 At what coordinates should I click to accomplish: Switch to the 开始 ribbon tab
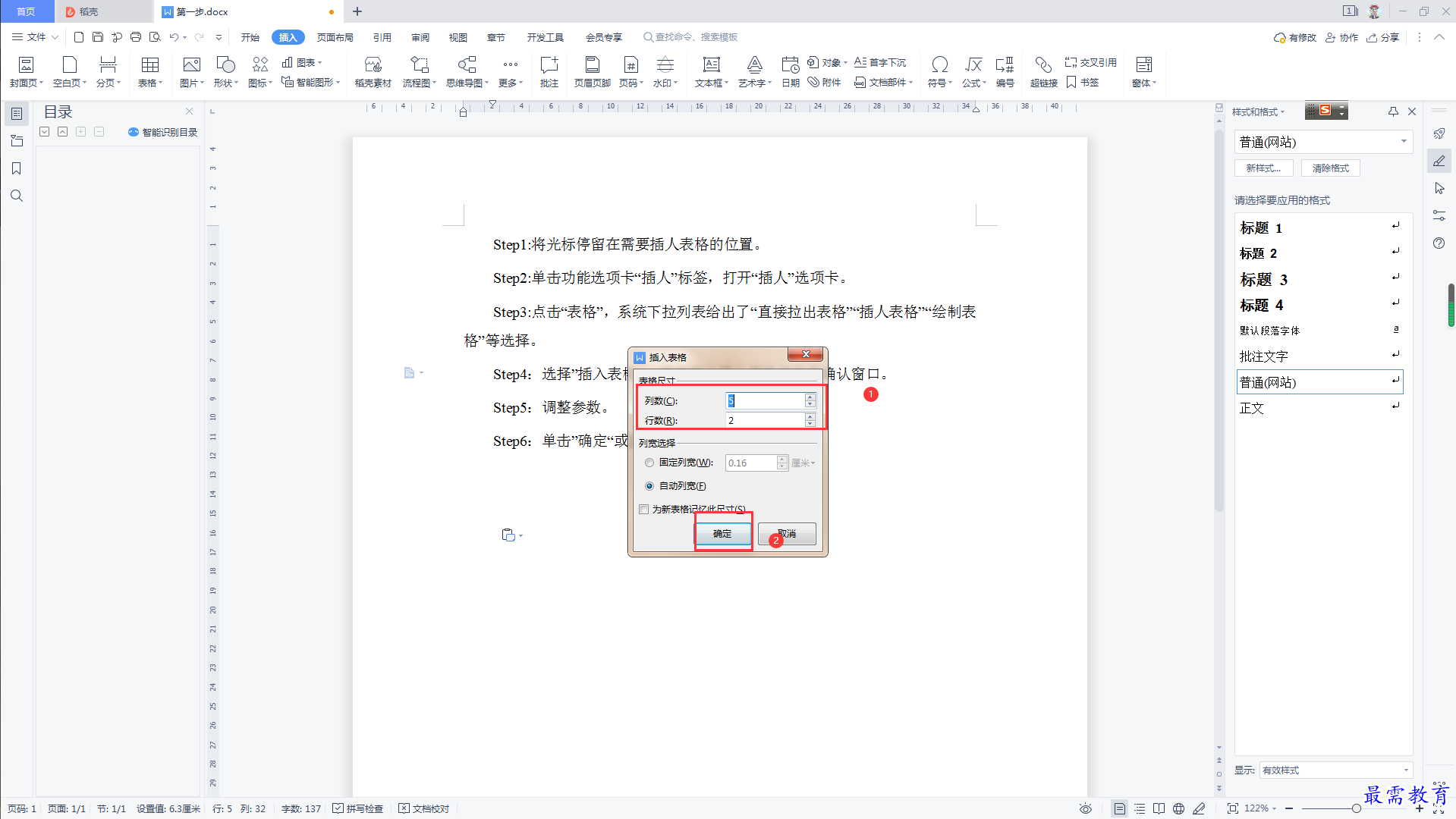(x=250, y=37)
